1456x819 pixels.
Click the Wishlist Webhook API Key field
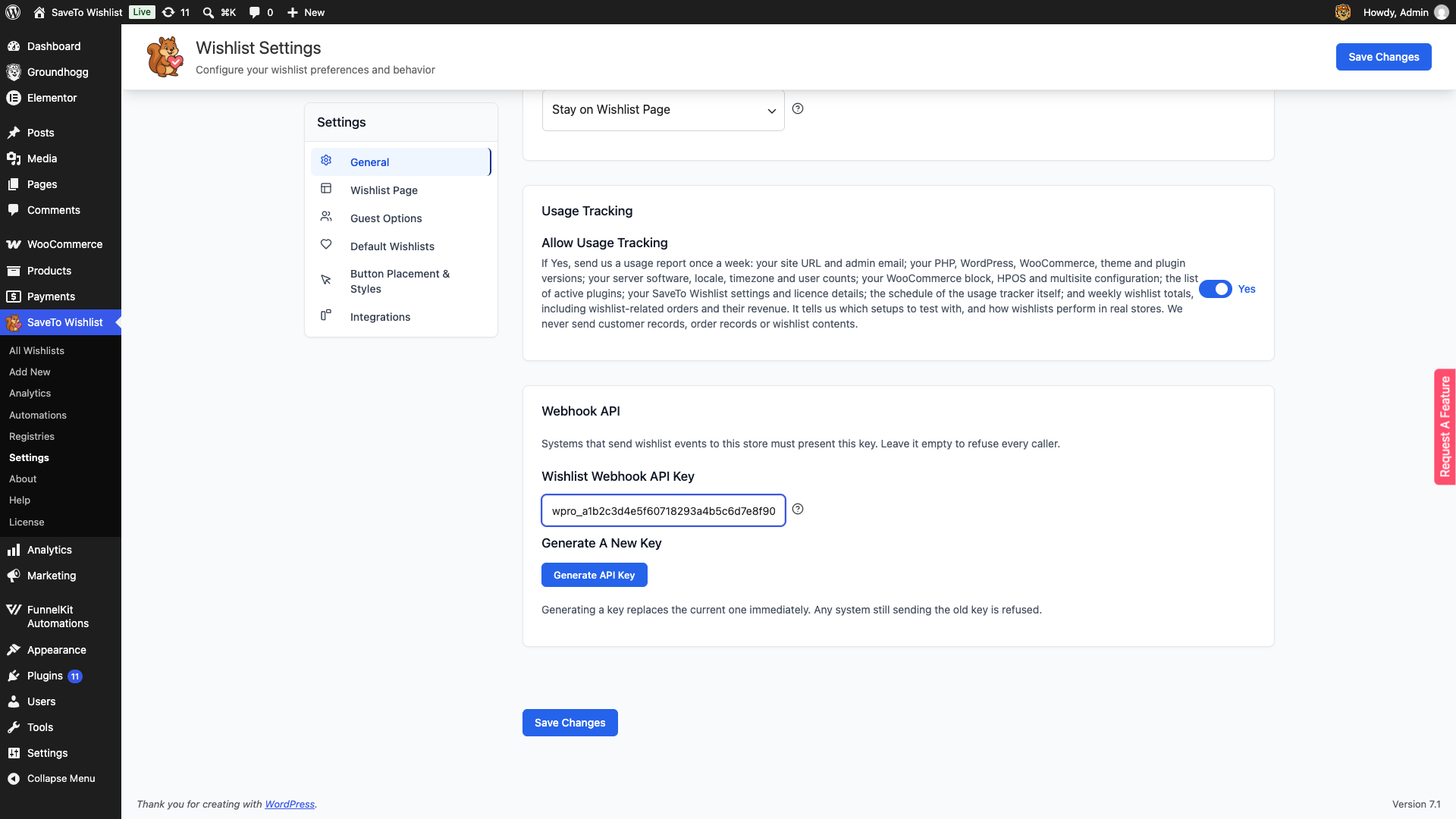663,510
